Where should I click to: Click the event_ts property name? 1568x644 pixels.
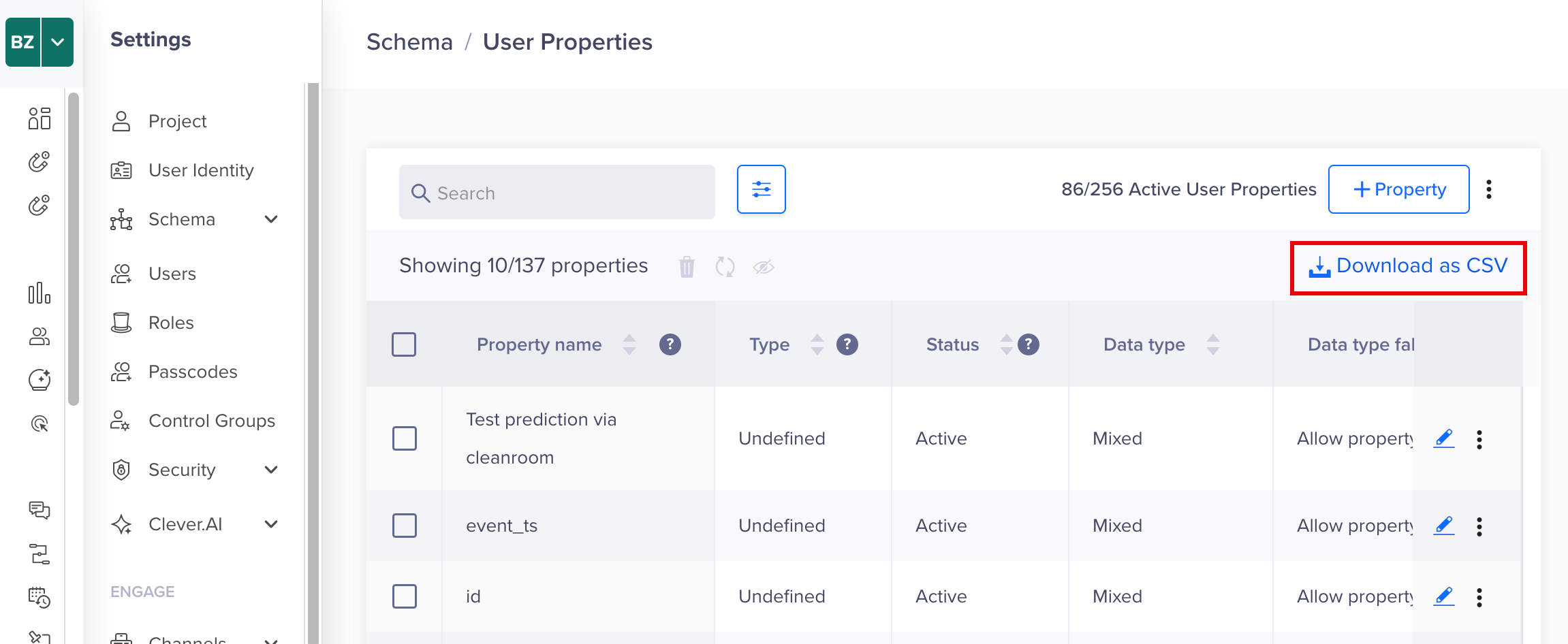502,526
